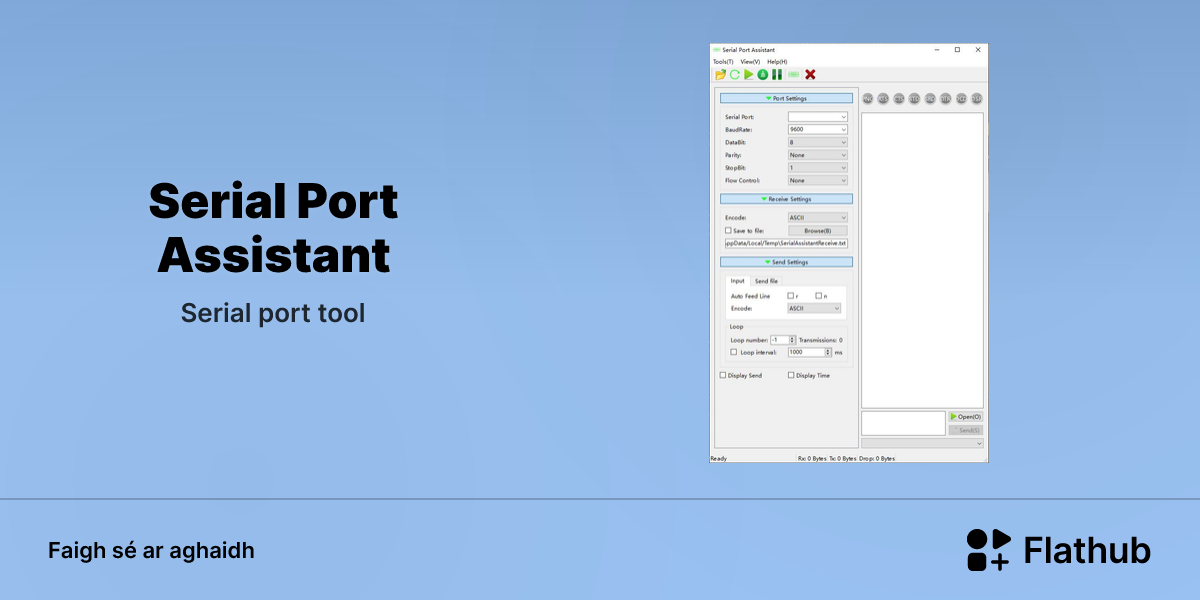Image resolution: width=1200 pixels, height=600 pixels.
Task: Check the Display Send option
Action: (x=723, y=376)
